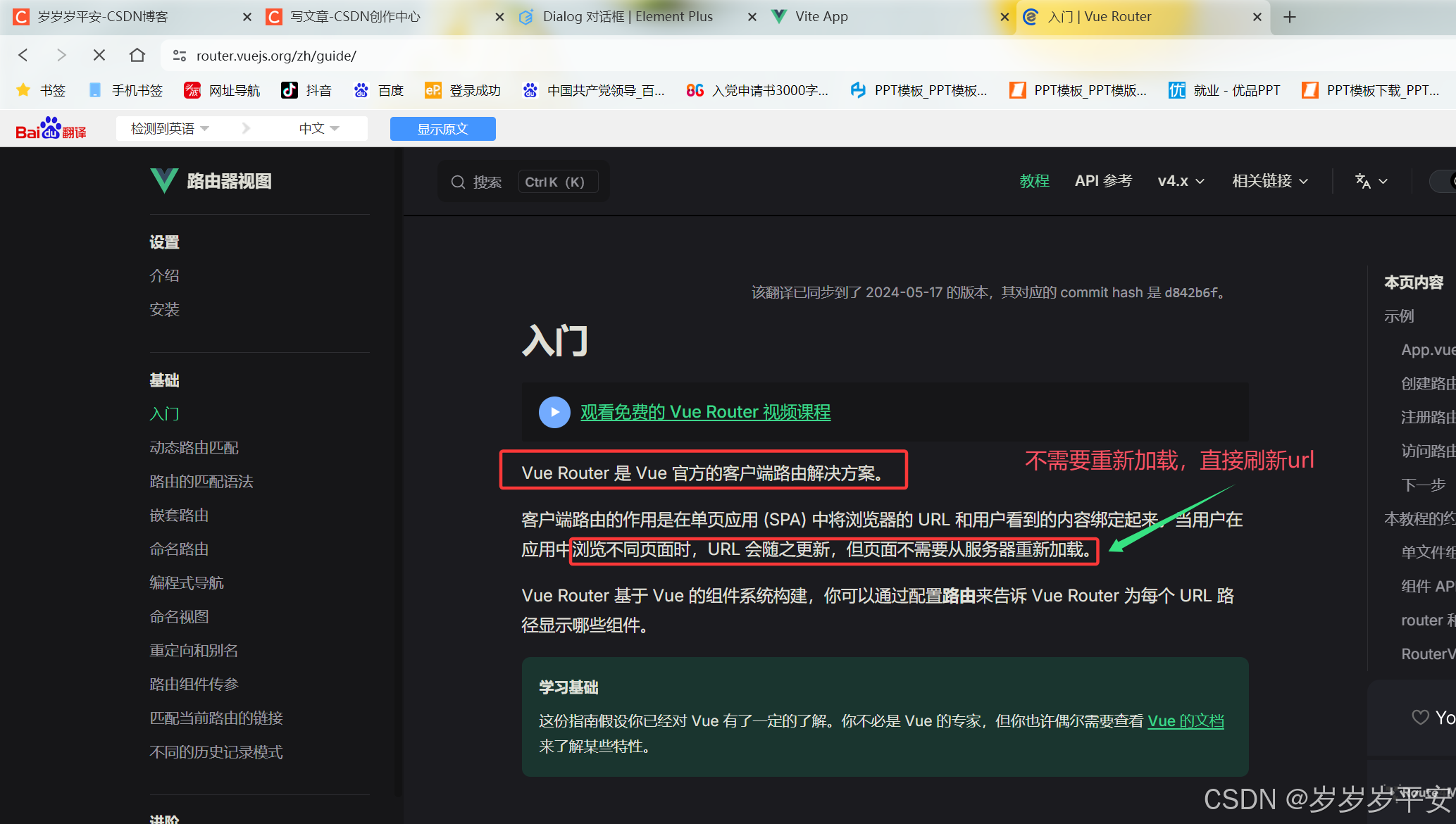1456x824 pixels.
Task: Click the 显示原文 button
Action: point(442,129)
